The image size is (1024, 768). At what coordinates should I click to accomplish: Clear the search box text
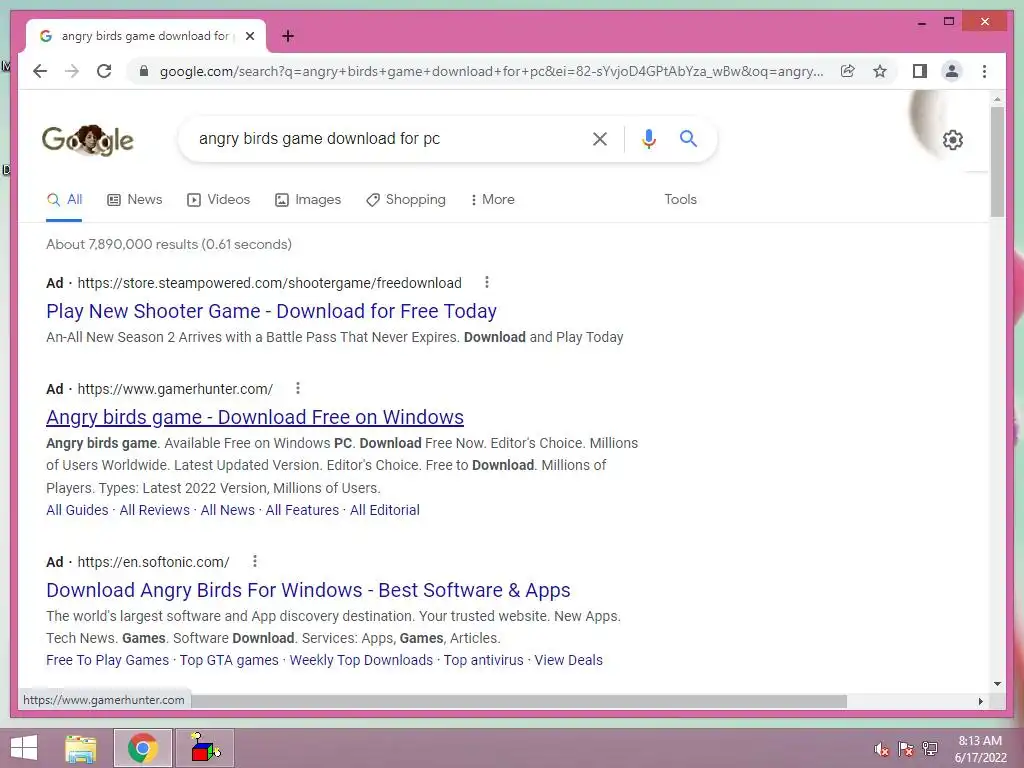[600, 138]
